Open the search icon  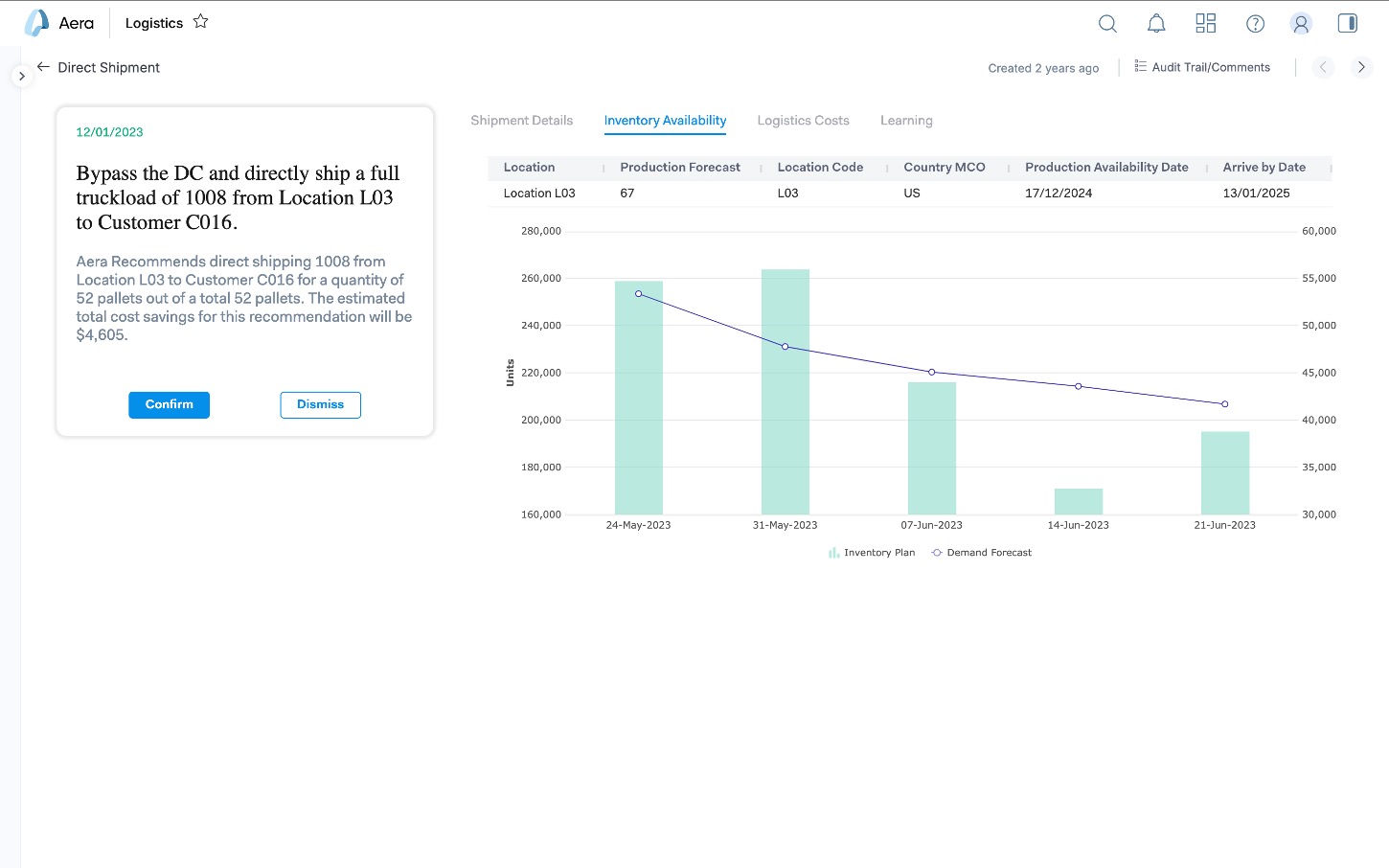(x=1107, y=23)
